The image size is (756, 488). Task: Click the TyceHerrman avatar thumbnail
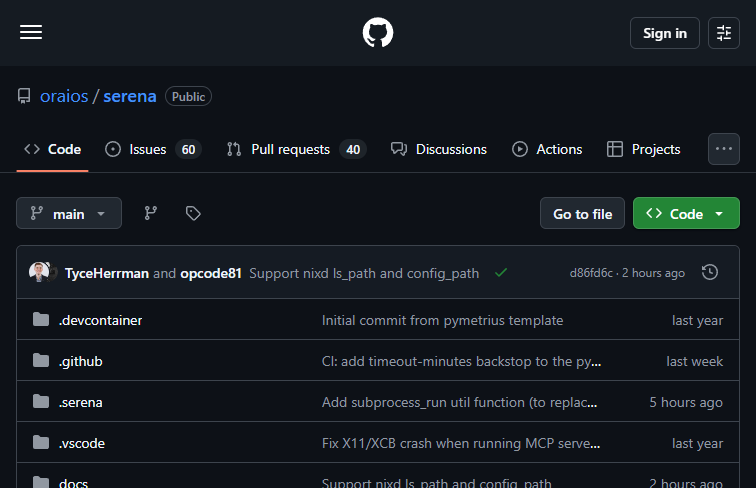click(x=39, y=272)
